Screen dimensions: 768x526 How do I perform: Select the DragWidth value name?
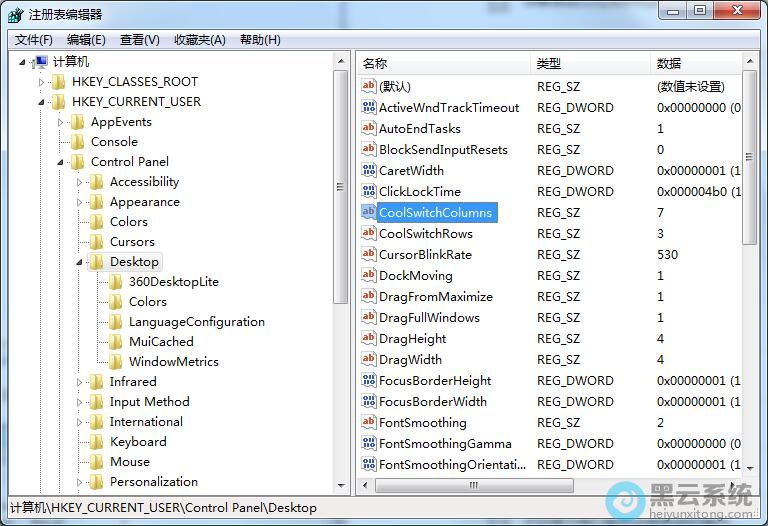point(410,360)
